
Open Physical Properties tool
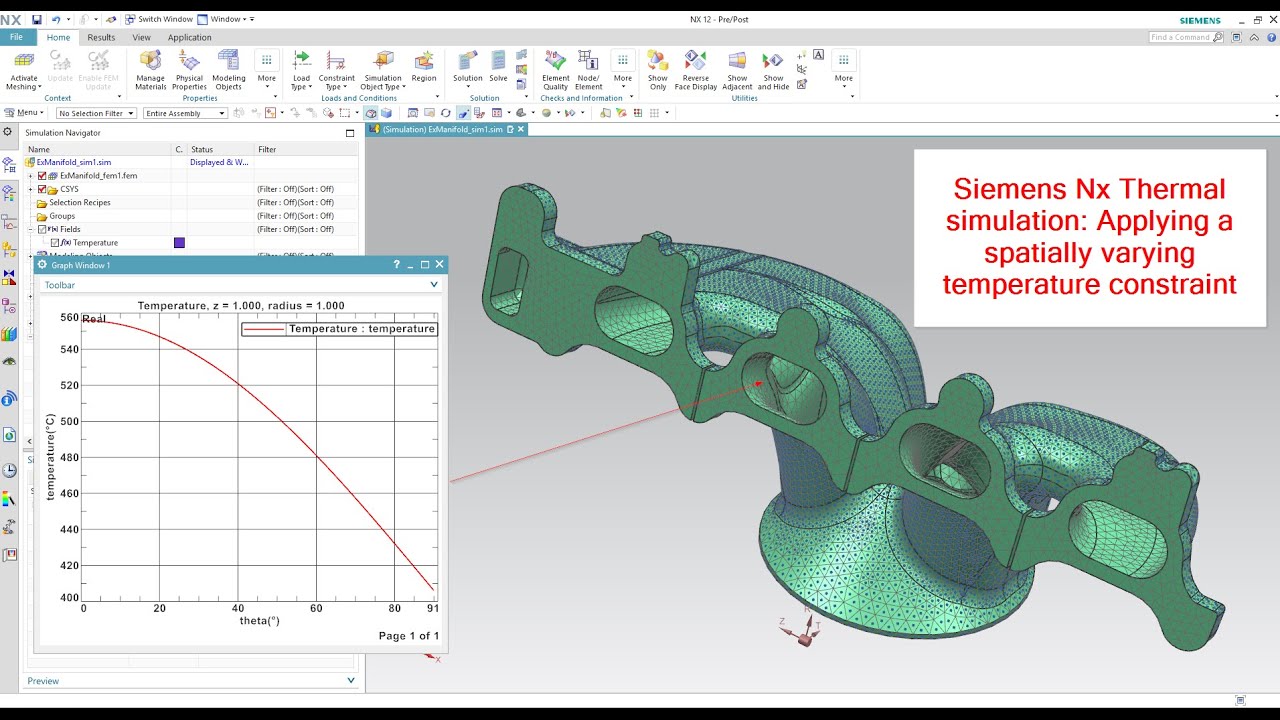[189, 71]
